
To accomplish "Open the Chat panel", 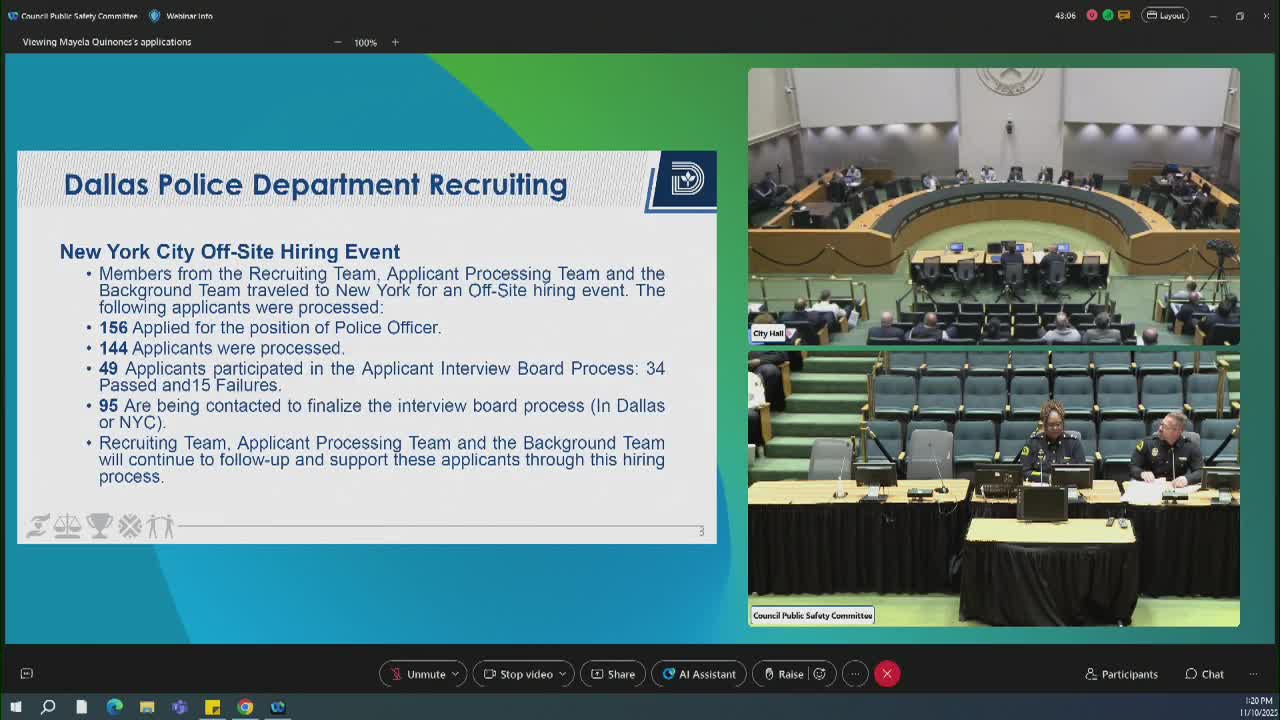I will [x=1204, y=674].
